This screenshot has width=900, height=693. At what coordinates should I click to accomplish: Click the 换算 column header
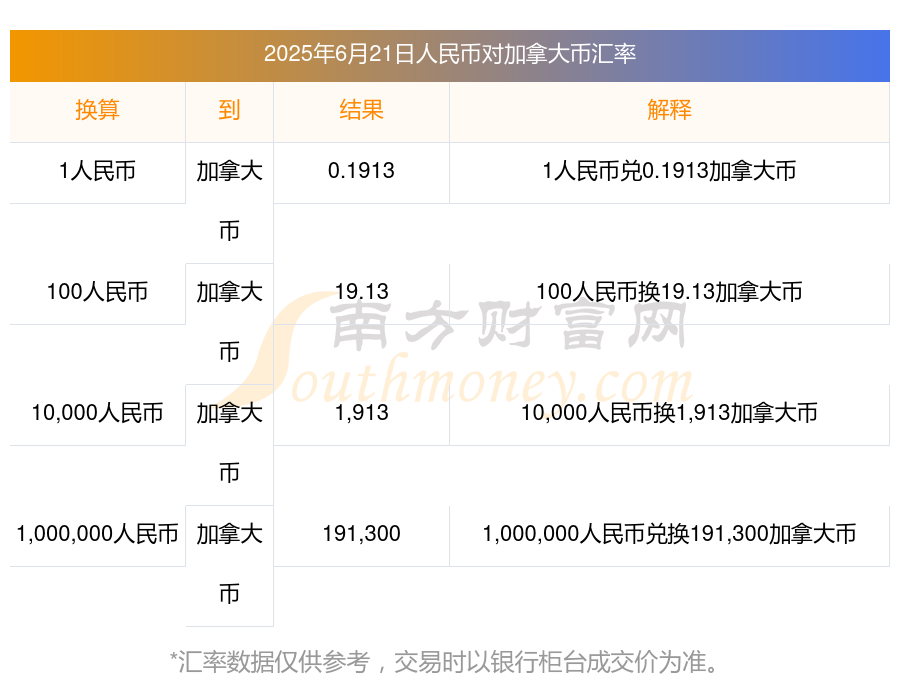pyautogui.click(x=98, y=110)
